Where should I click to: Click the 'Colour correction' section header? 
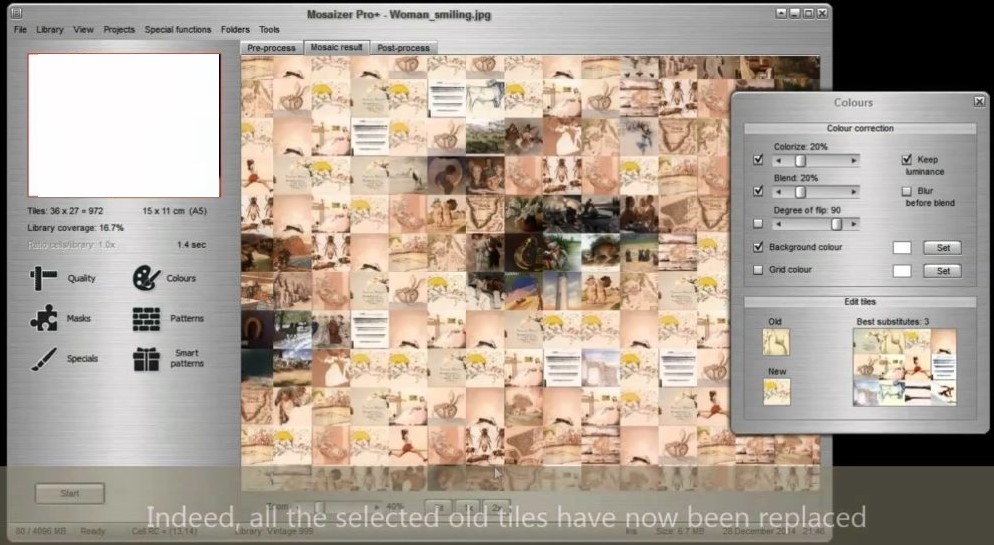point(860,128)
